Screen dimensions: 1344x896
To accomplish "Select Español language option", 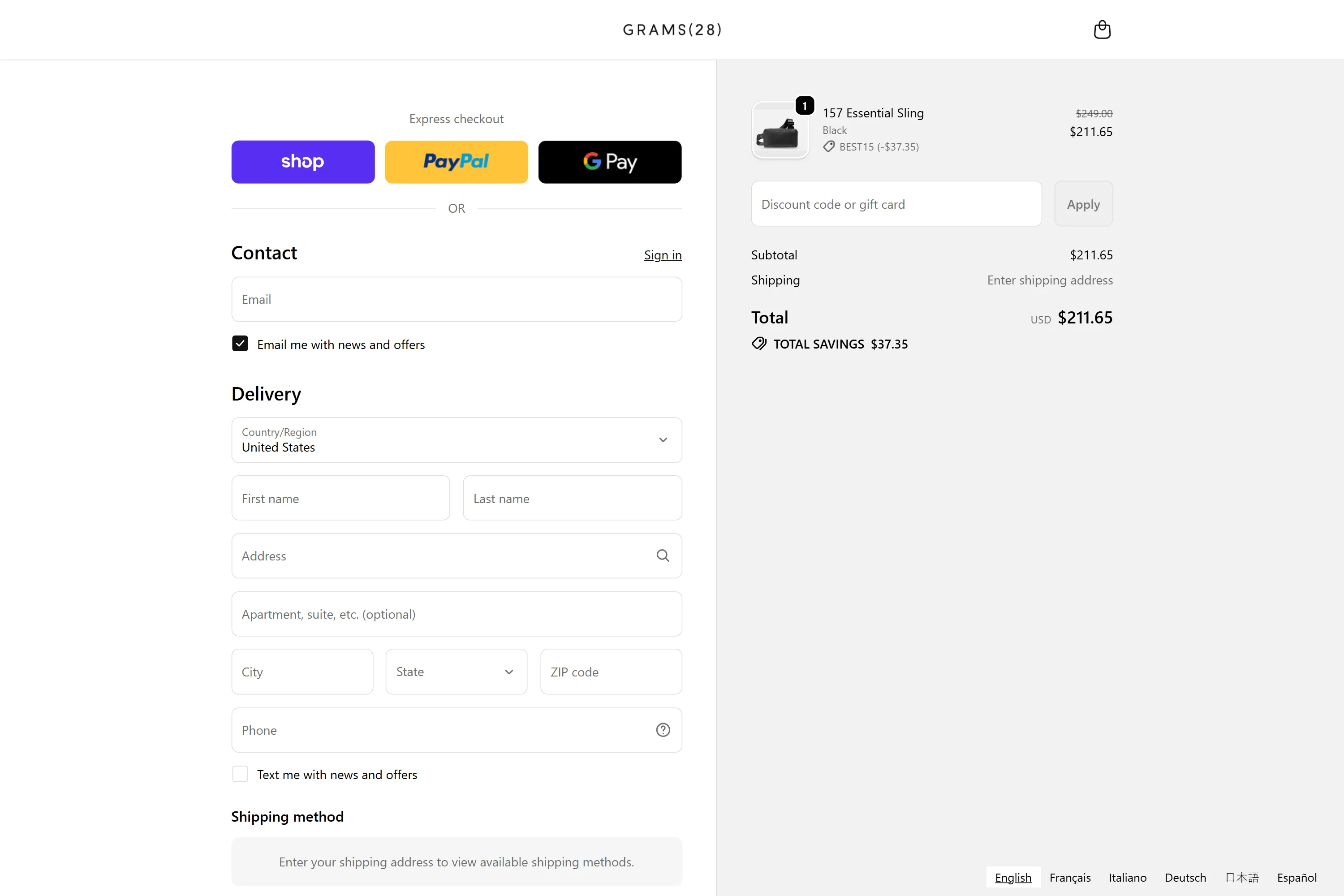I will [1297, 877].
